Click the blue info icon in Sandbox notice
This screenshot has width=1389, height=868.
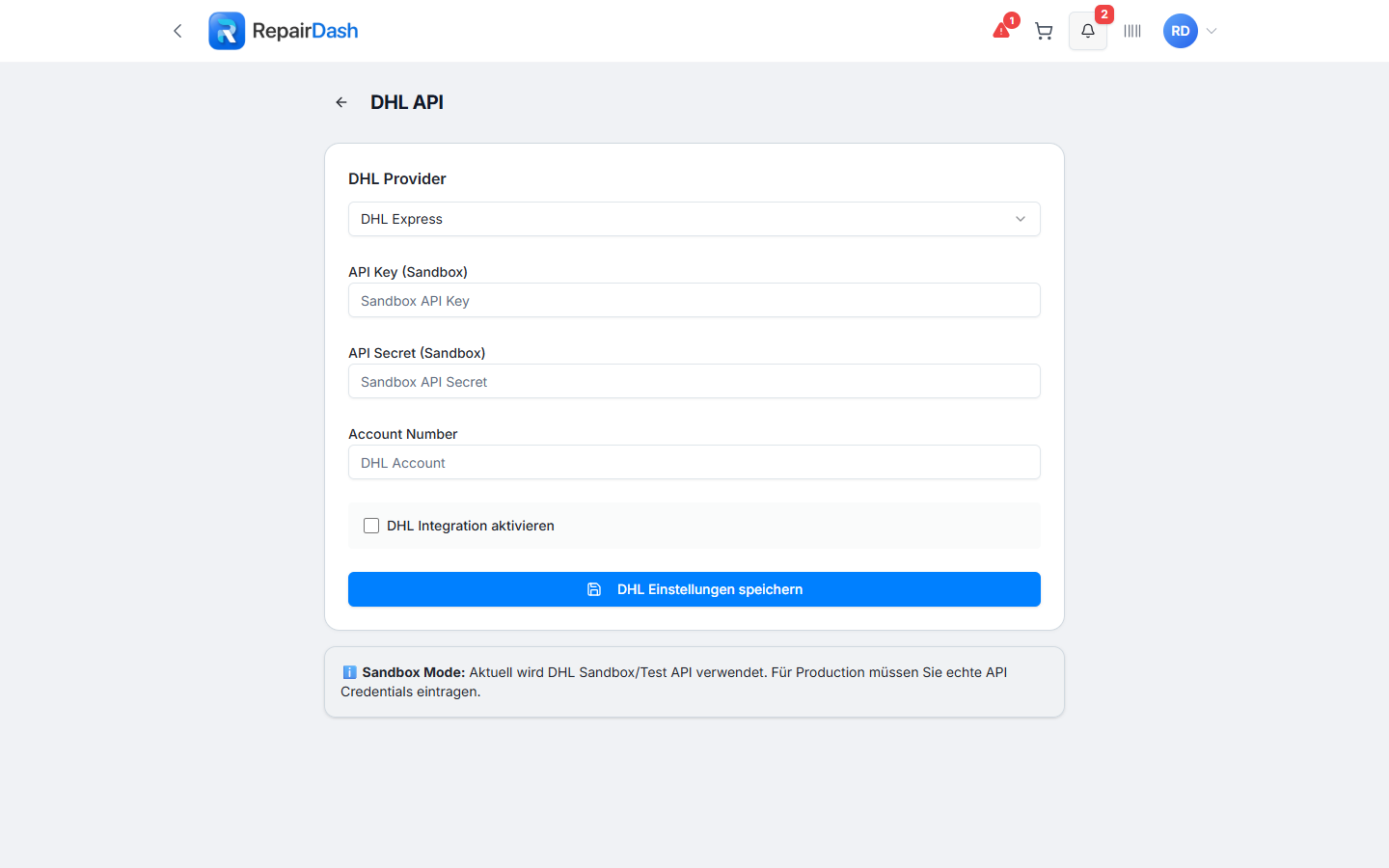349,672
